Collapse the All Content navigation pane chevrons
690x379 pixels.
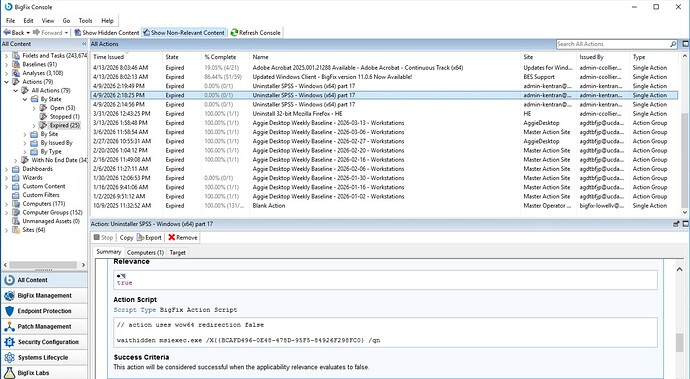[x=84, y=44]
